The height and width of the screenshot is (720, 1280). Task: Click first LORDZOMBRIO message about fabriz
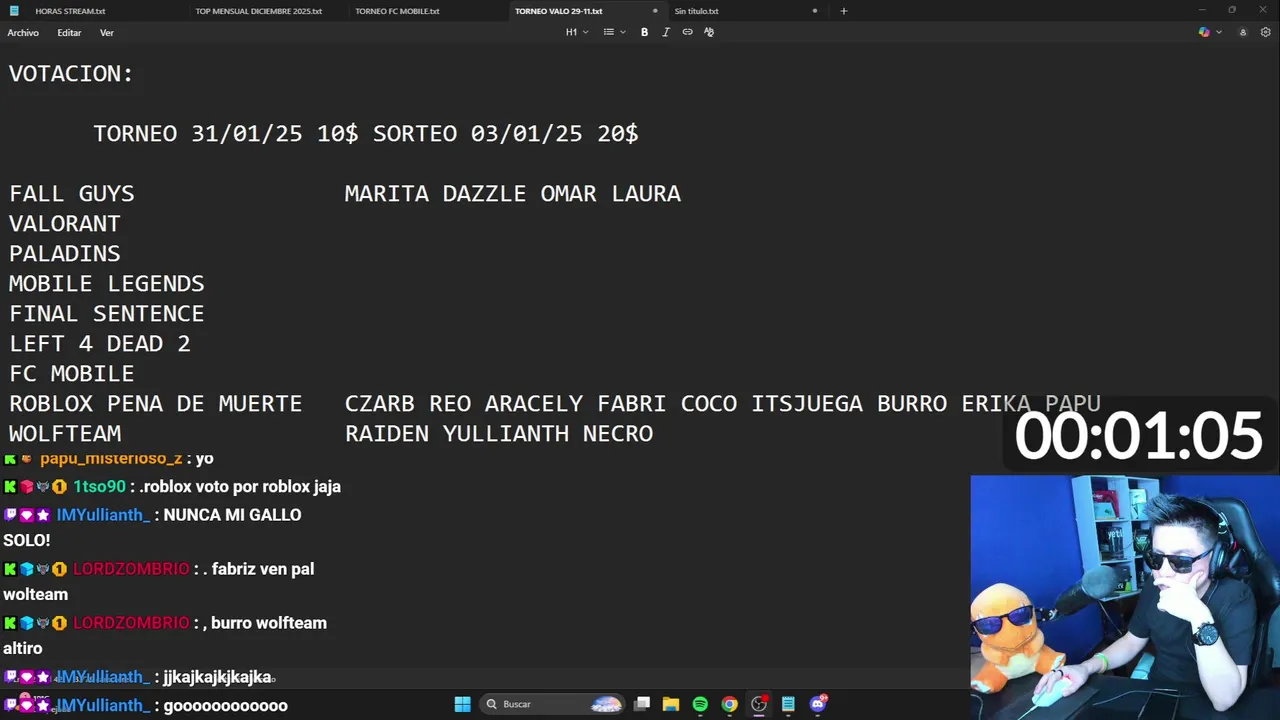click(158, 581)
